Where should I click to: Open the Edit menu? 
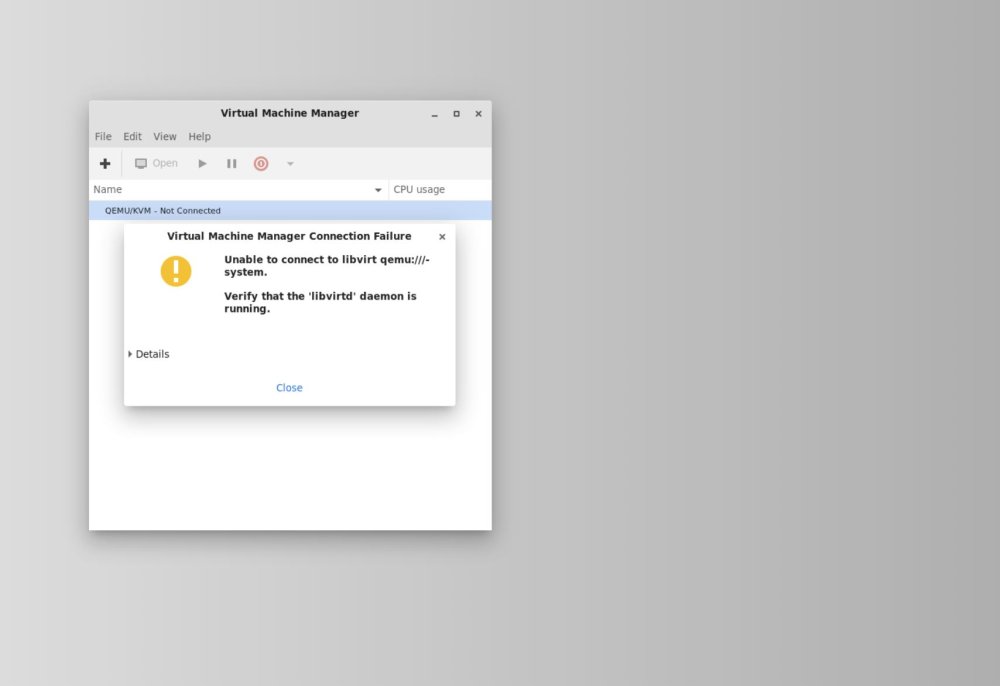tap(133, 136)
